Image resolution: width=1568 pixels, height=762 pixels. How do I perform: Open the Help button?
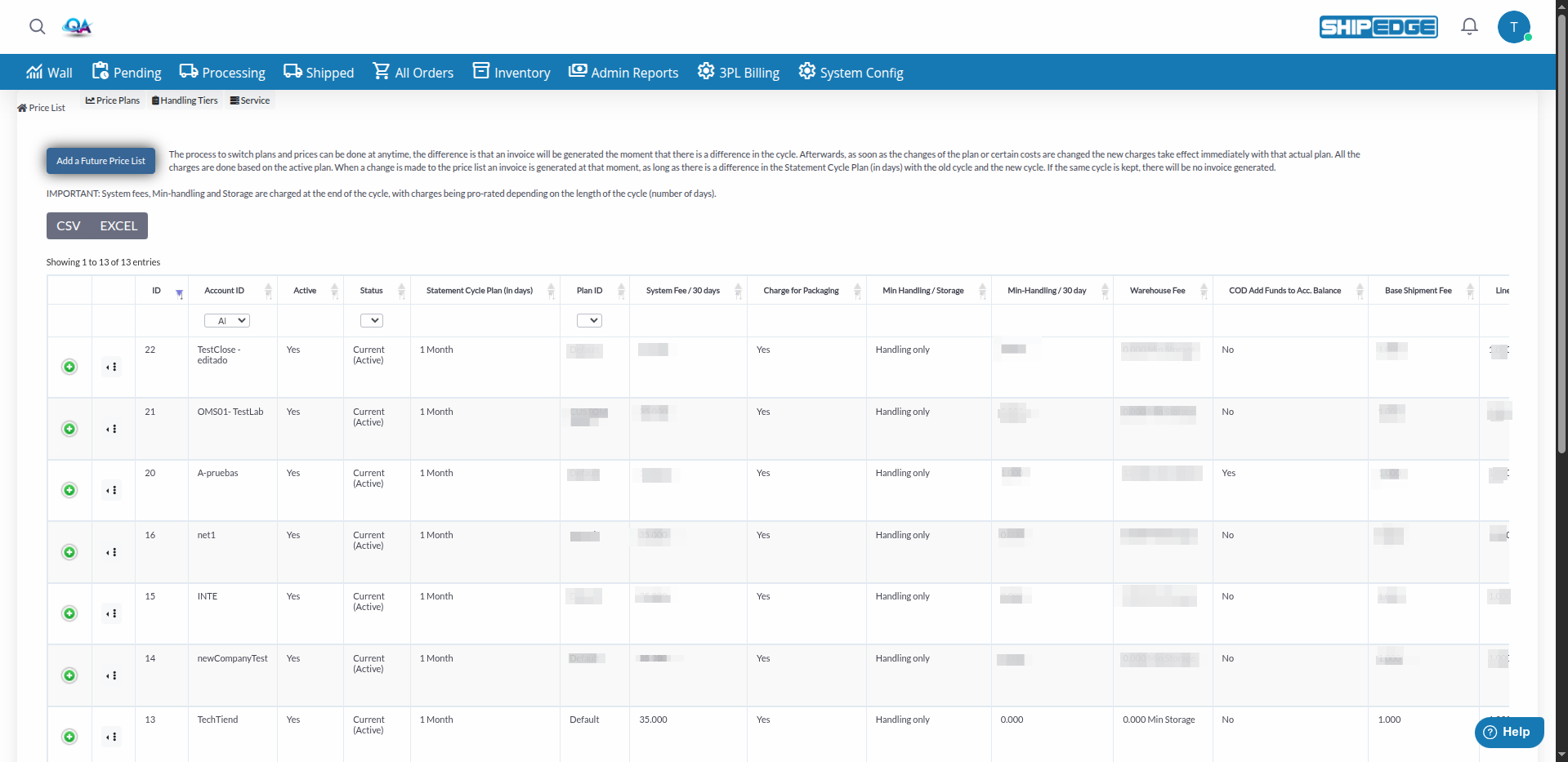[x=1508, y=732]
